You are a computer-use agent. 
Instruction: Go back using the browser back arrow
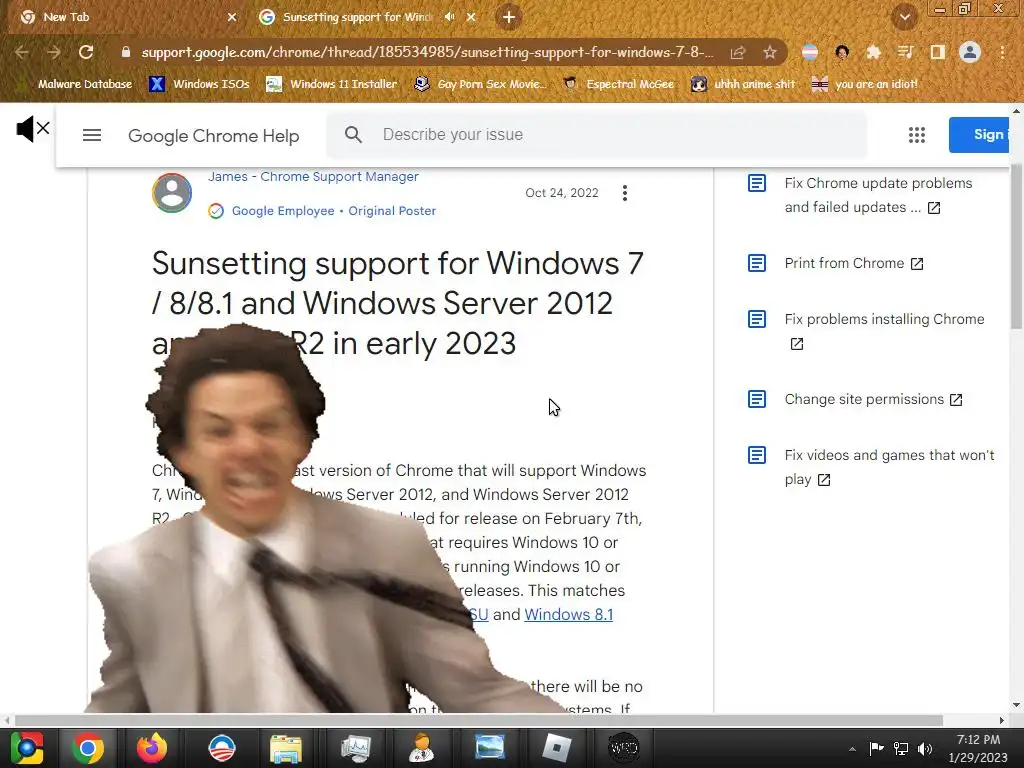point(22,52)
